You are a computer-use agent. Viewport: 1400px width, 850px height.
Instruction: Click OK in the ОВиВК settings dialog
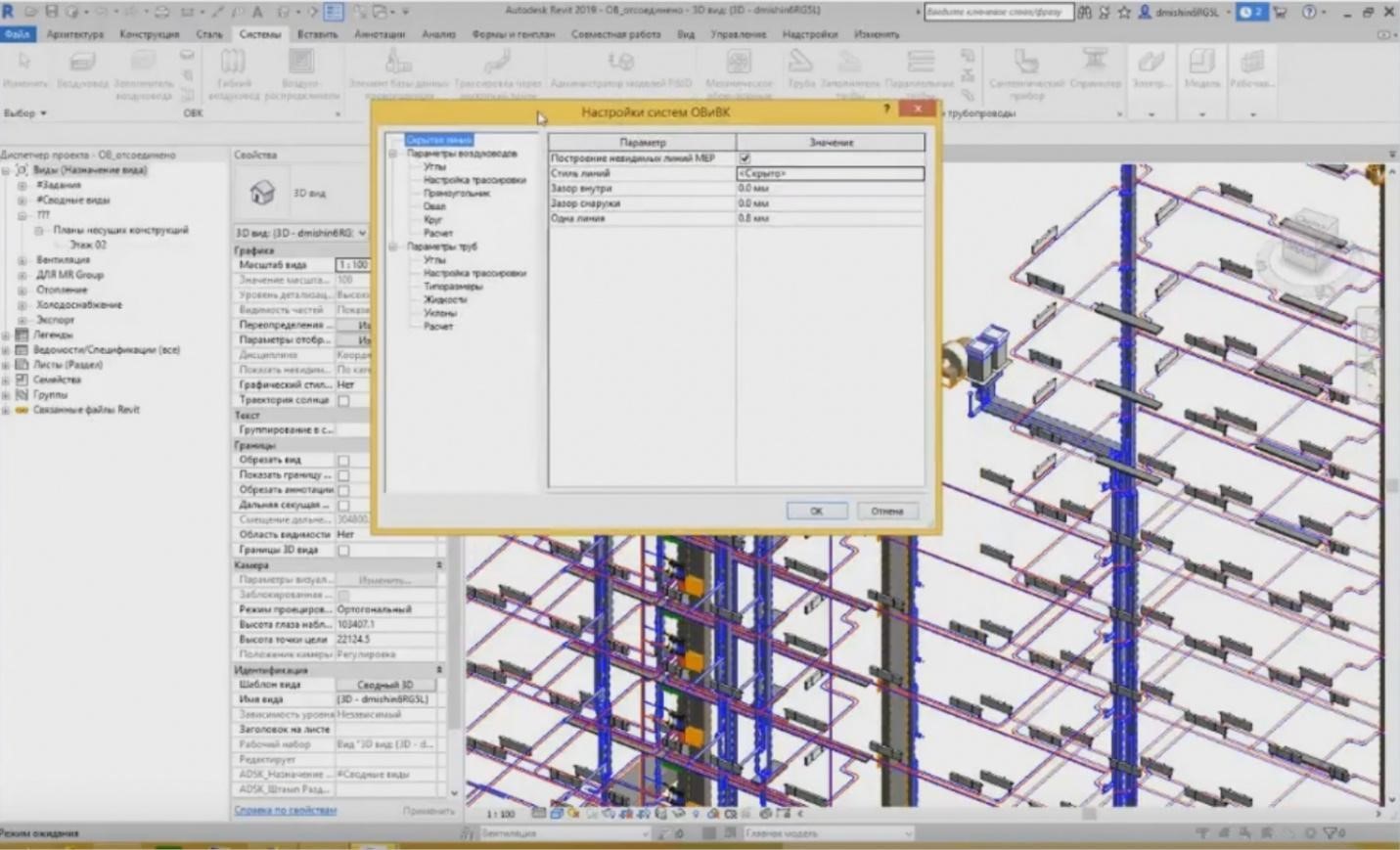(816, 510)
